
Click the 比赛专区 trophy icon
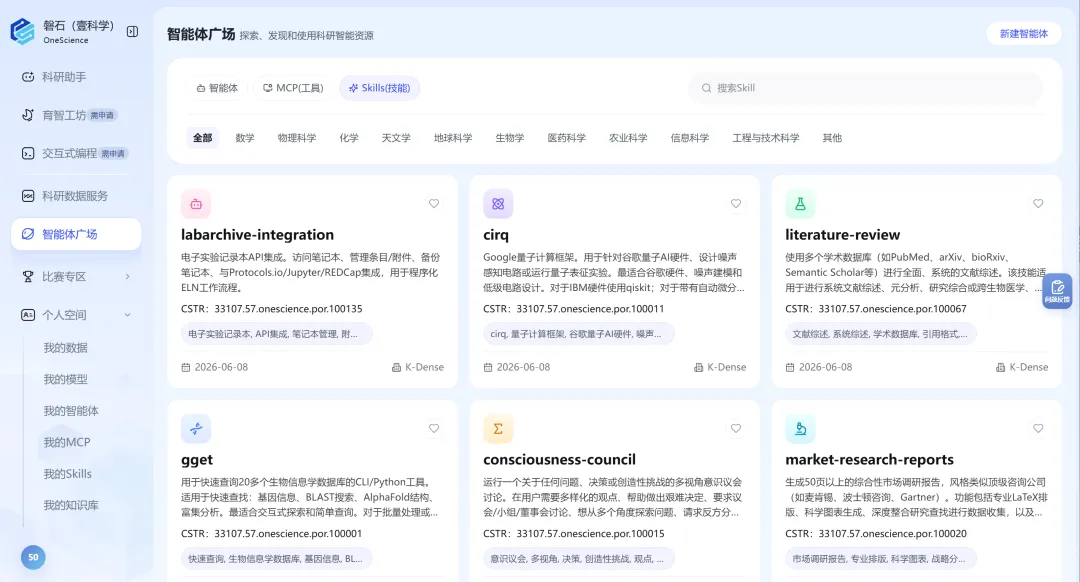28,277
